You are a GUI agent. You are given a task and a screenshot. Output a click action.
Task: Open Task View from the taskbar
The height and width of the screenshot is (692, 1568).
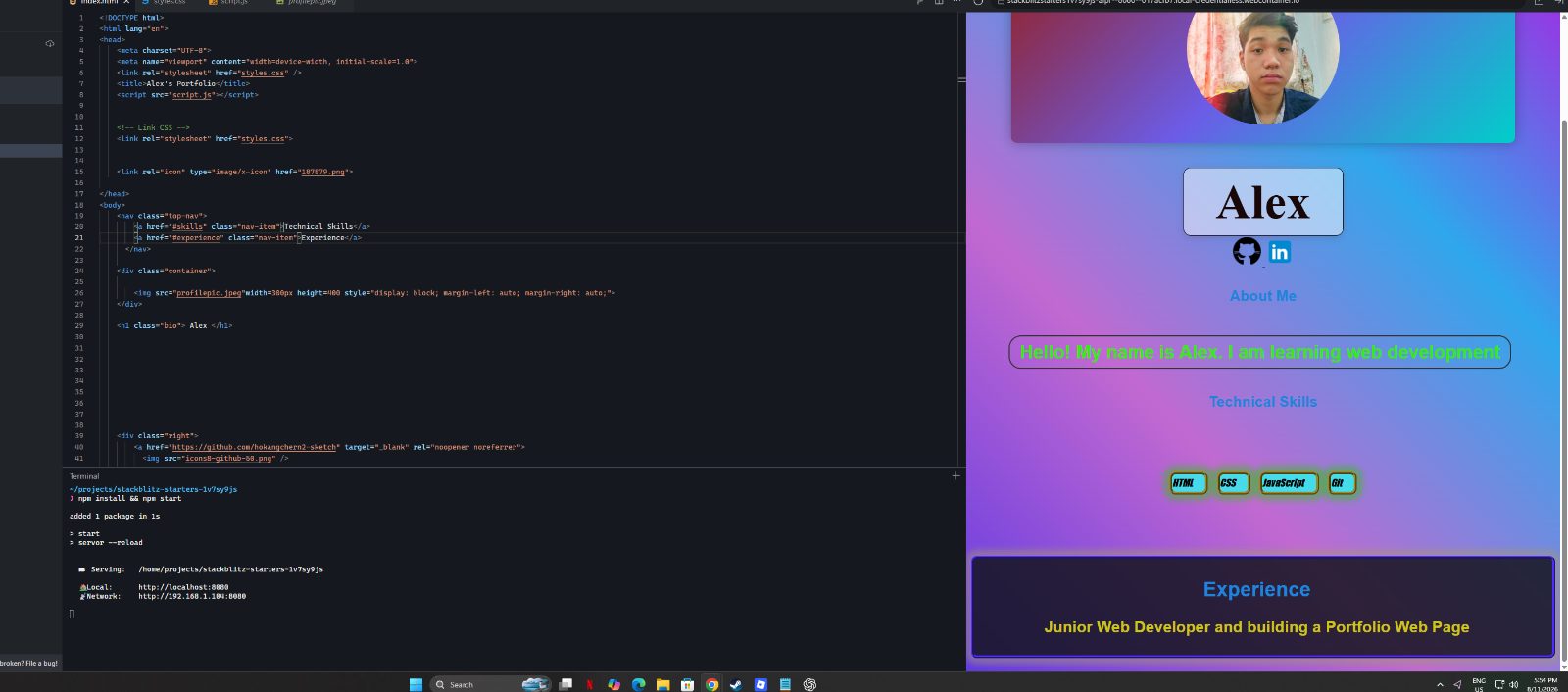coord(565,684)
